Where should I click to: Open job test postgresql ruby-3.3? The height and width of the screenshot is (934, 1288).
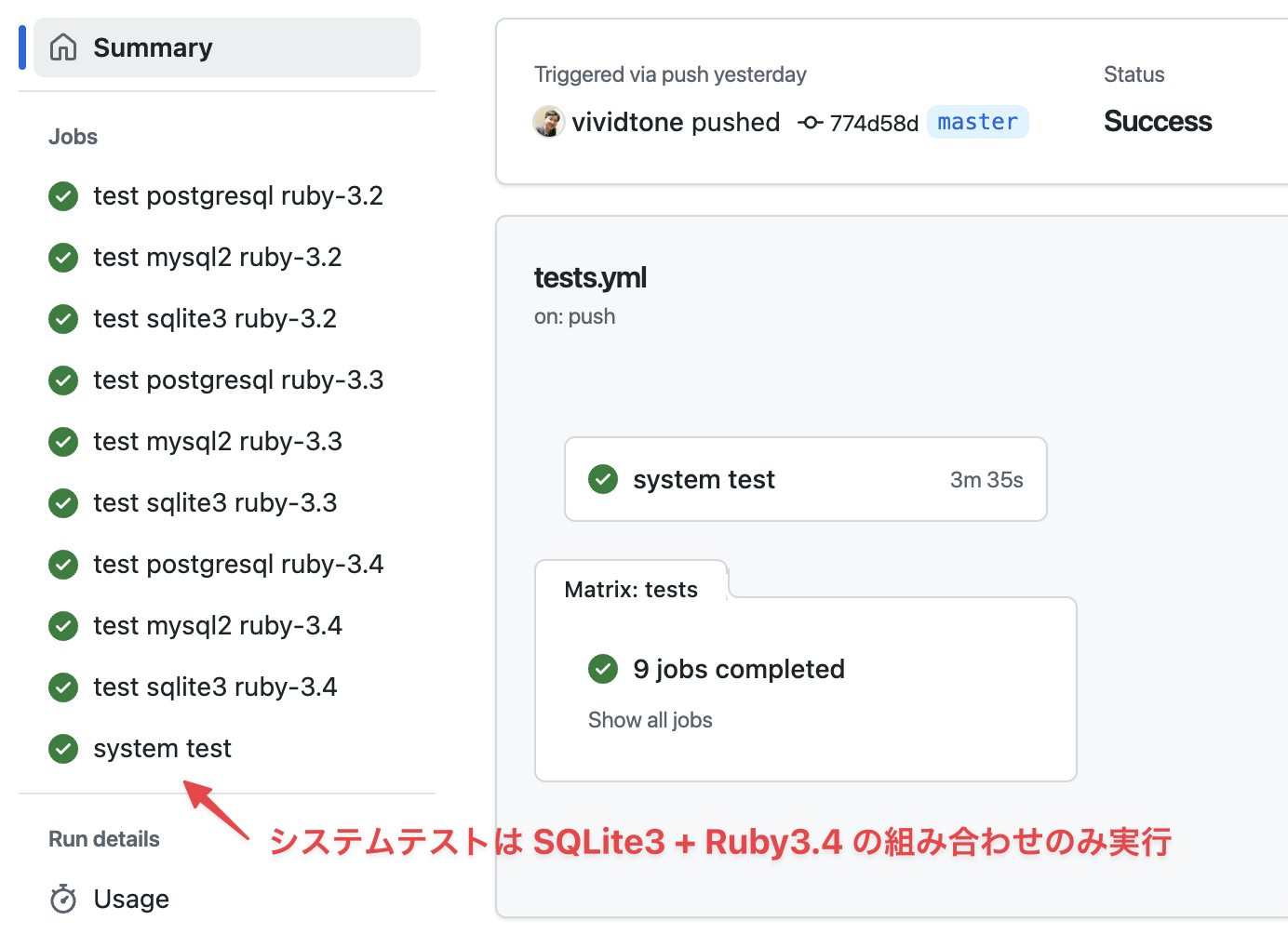237,380
